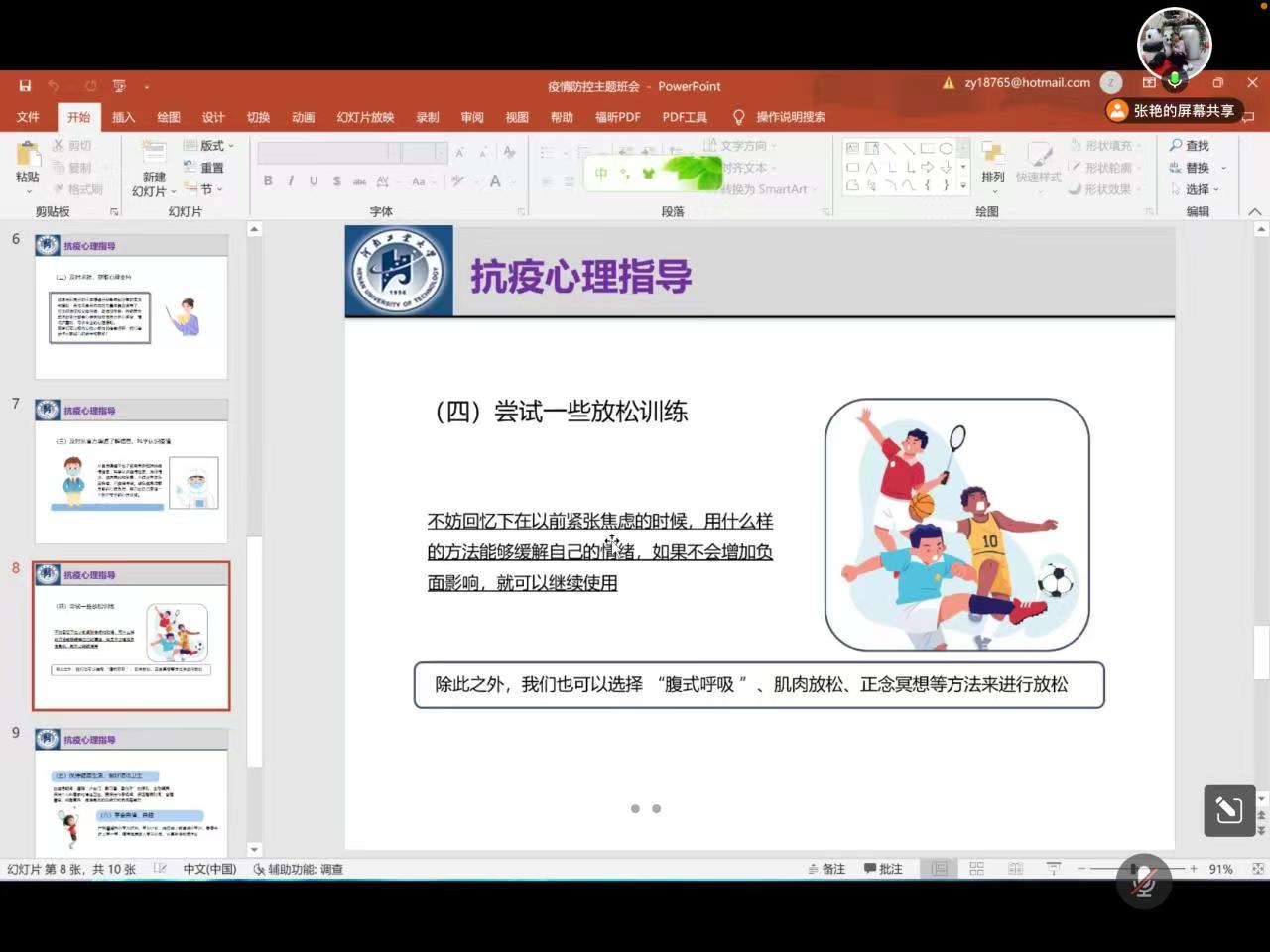Switch to reading view icon

(1015, 869)
